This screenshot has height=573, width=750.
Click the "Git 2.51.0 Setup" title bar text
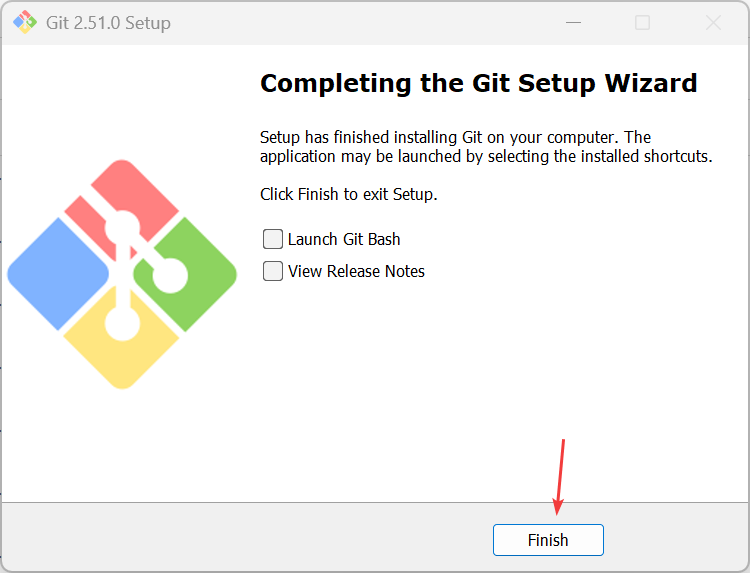[108, 22]
